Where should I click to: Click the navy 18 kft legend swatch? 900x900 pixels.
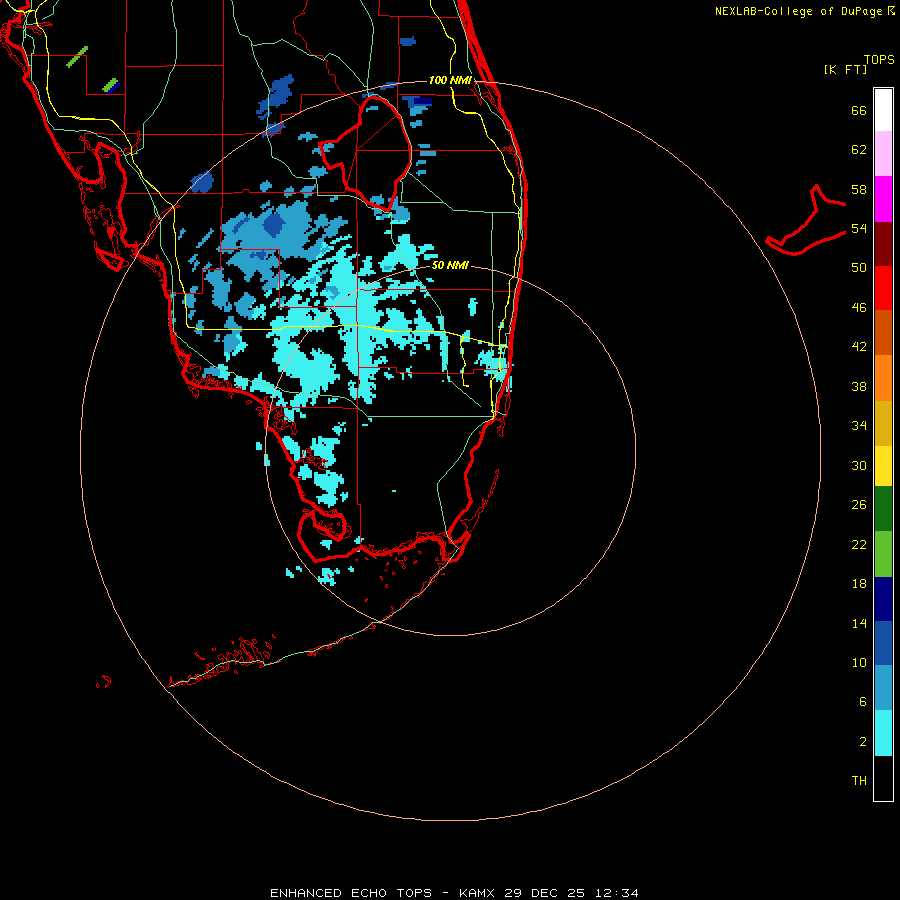coord(883,599)
